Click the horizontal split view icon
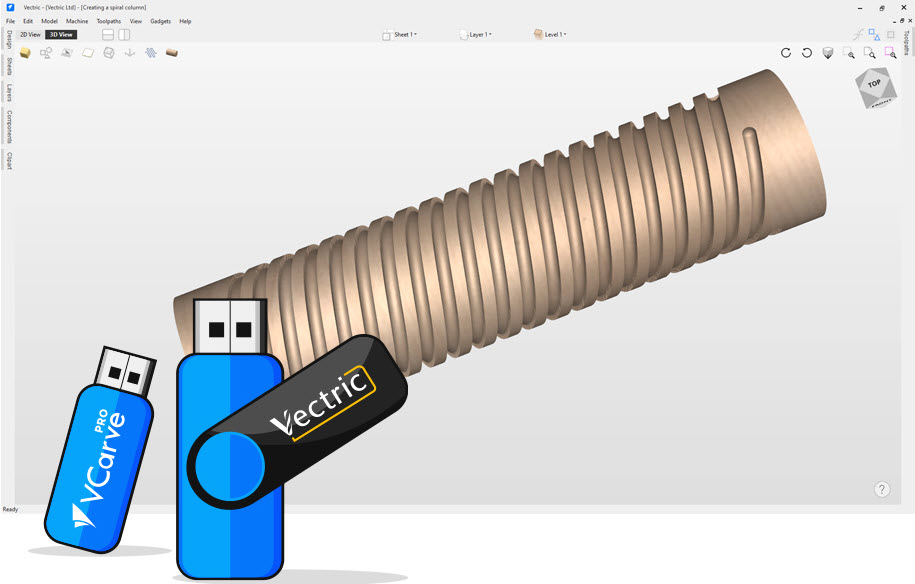The image size is (915, 584). pos(108,34)
